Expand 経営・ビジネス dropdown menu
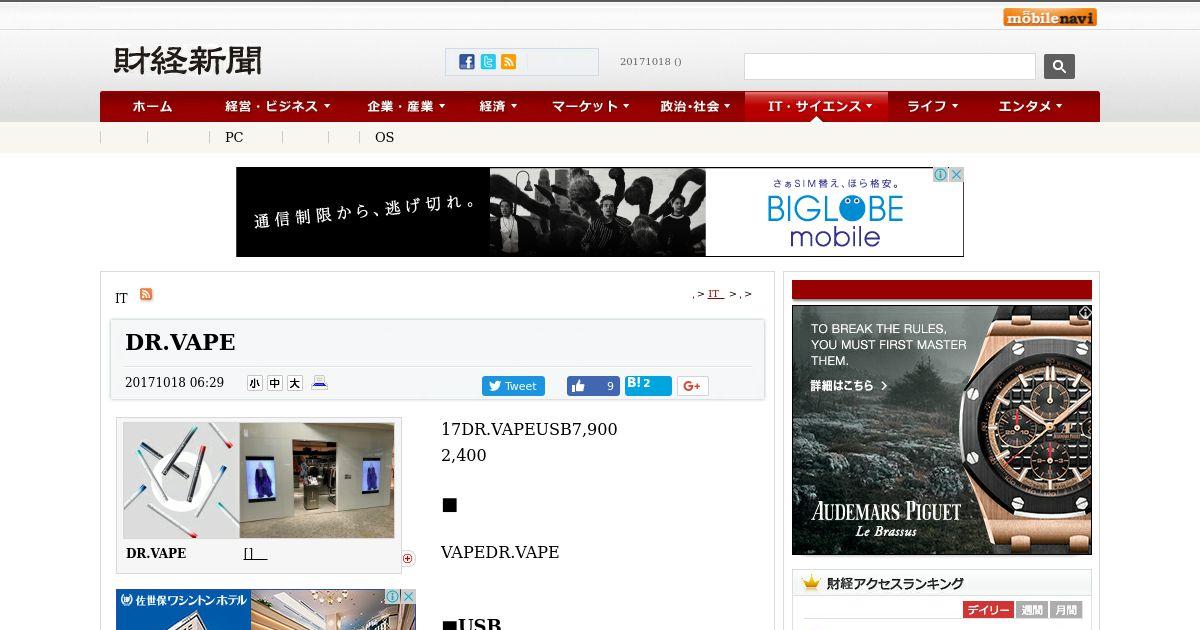1200x630 pixels. pos(278,106)
